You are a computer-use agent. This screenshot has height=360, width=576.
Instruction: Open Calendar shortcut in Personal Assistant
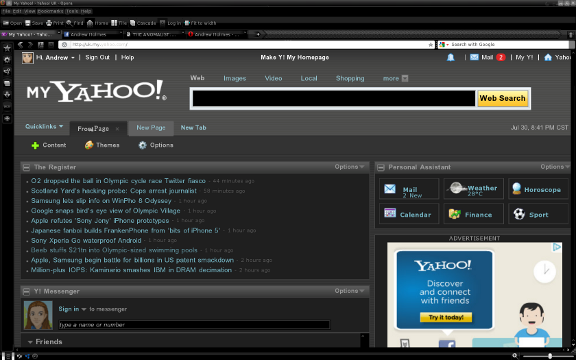[409, 214]
